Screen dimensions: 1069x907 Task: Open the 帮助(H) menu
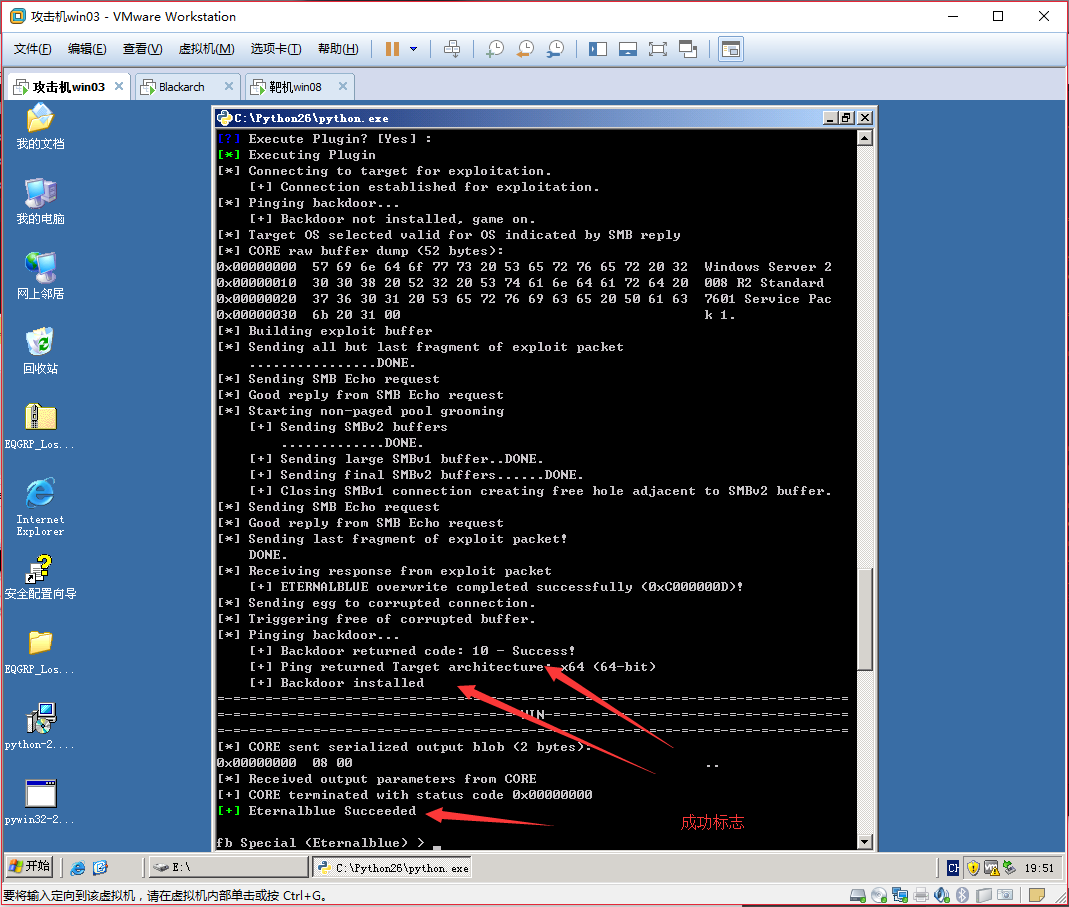pos(338,49)
